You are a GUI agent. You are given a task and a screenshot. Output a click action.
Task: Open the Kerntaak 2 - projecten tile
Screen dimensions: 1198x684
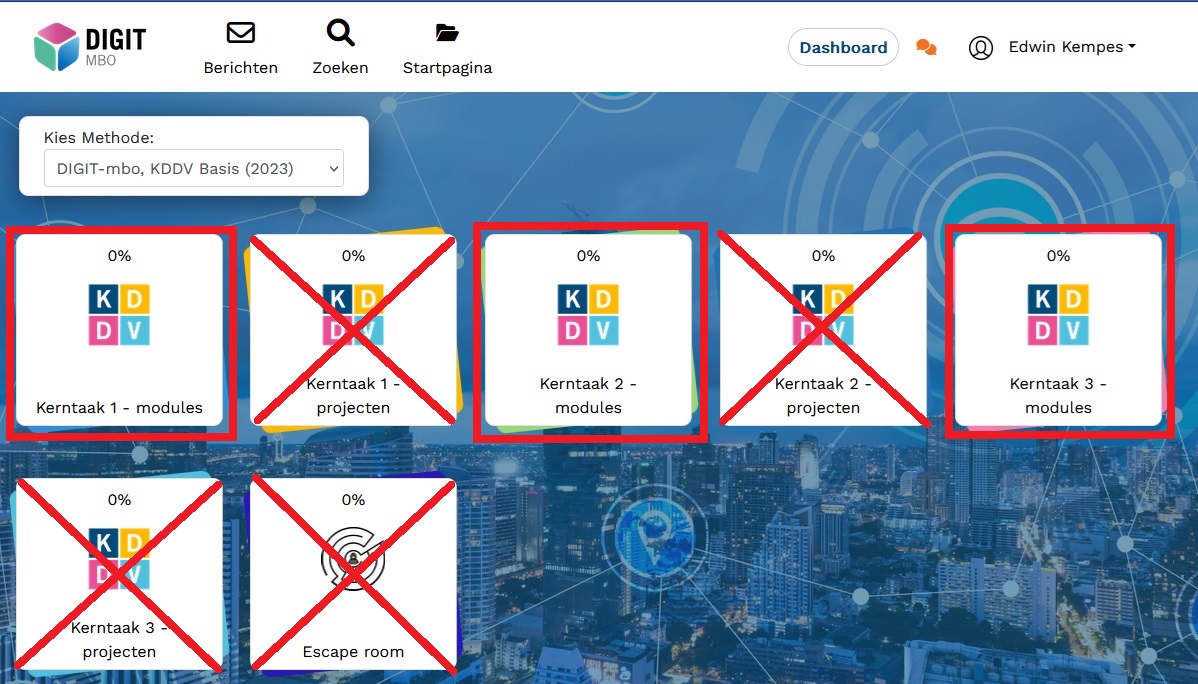[x=823, y=330]
